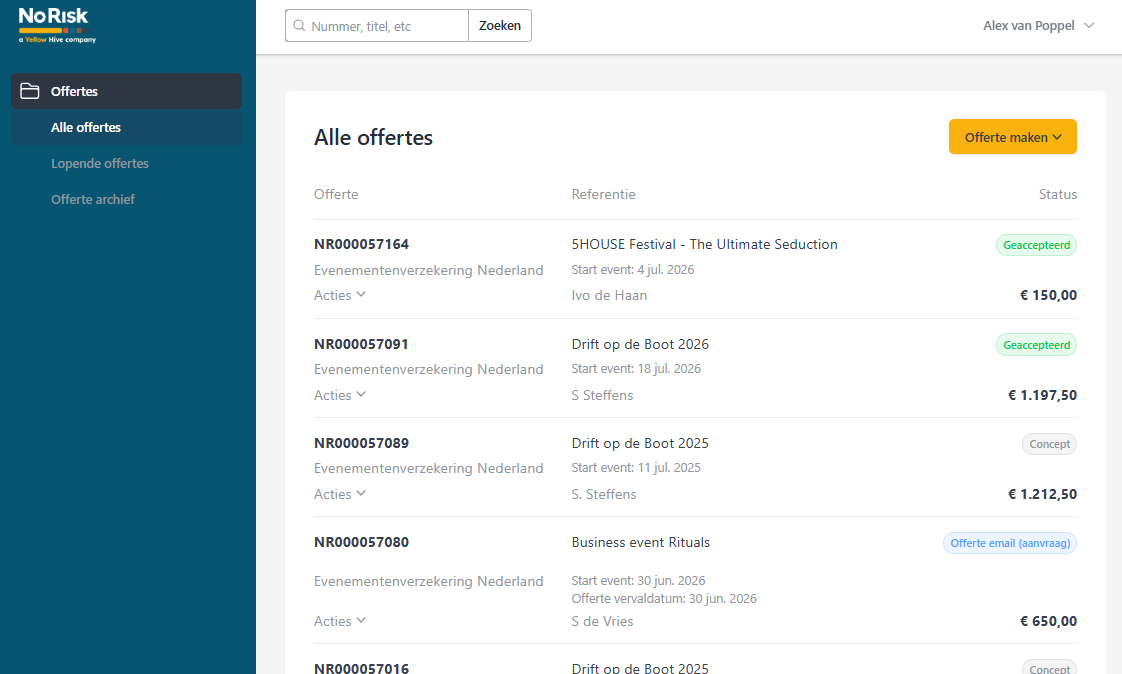Click the Zoeken button
Screen dimensions: 1122x674
click(x=499, y=26)
